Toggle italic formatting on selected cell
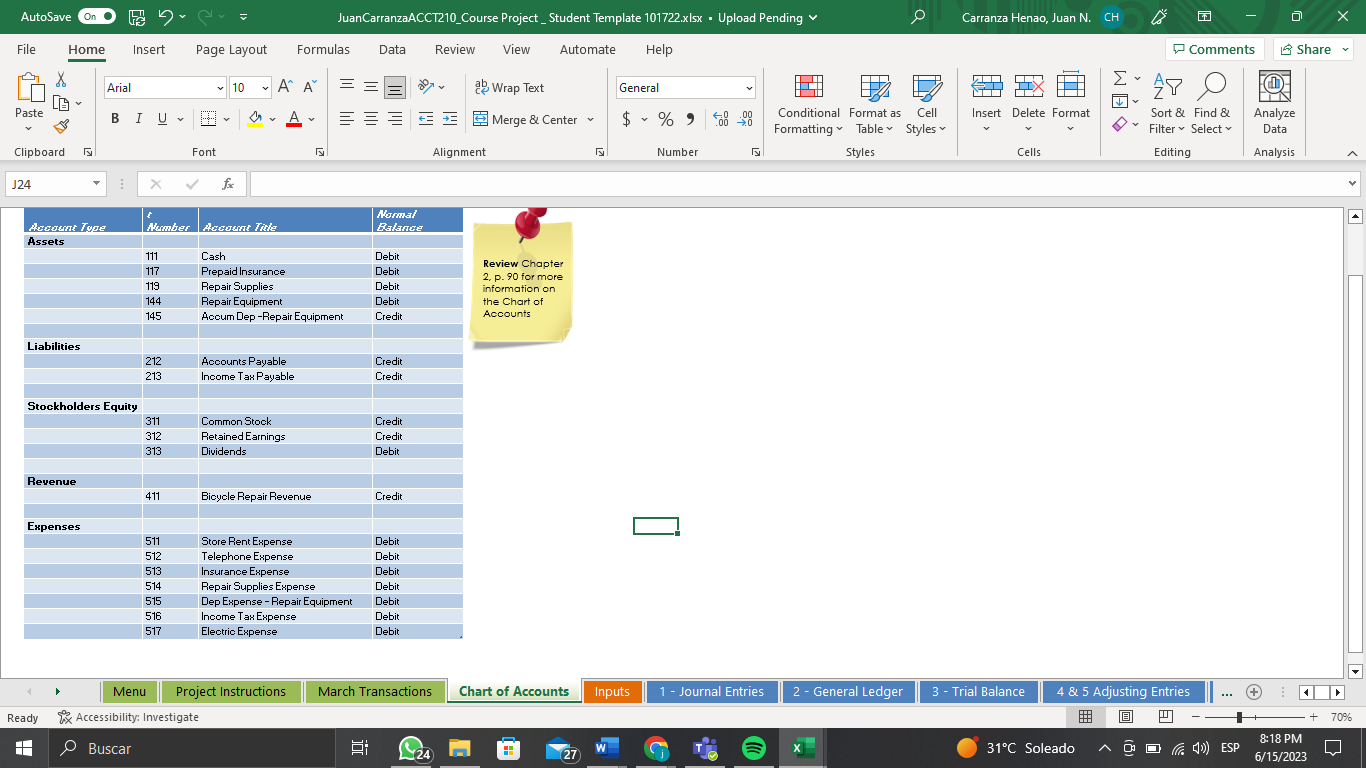This screenshot has height=768, width=1366. point(138,119)
